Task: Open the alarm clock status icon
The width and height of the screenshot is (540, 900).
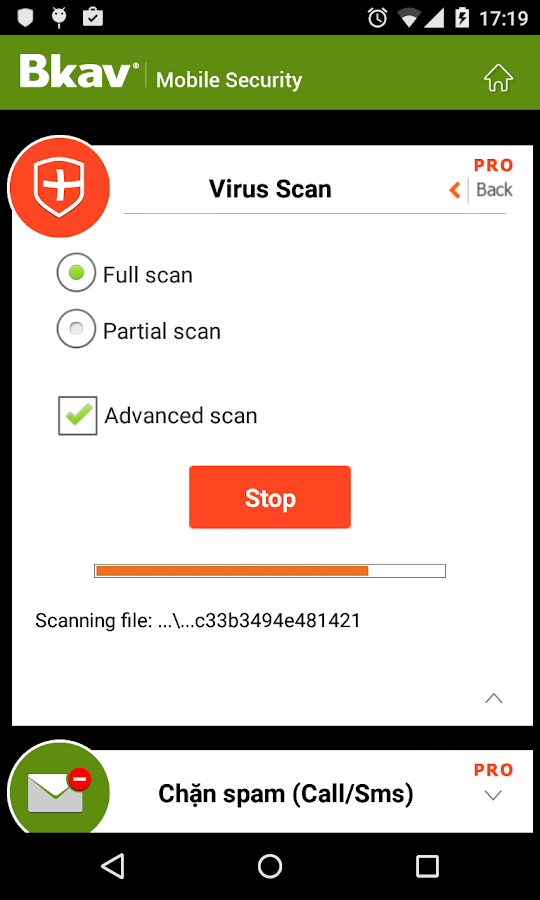Action: click(378, 18)
